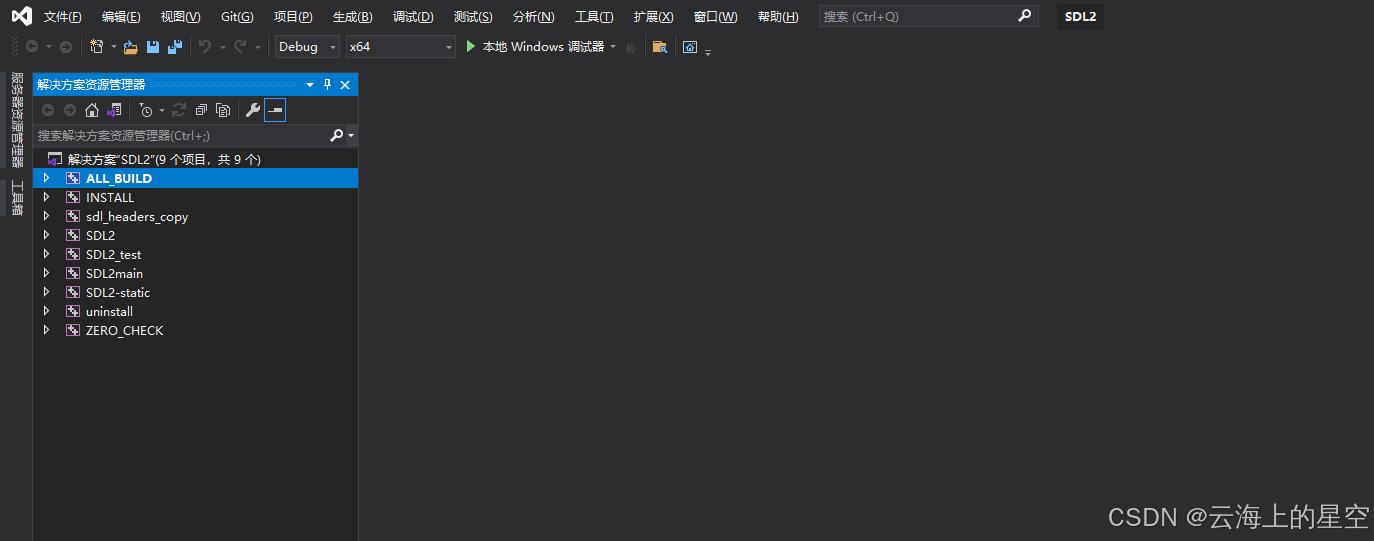The image size is (1374, 541).
Task: Open the 视图(V) menu
Action: pos(181,17)
